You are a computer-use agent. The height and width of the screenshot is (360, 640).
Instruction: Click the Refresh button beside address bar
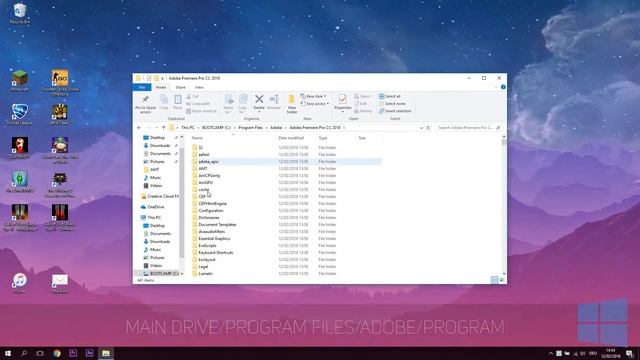428,128
